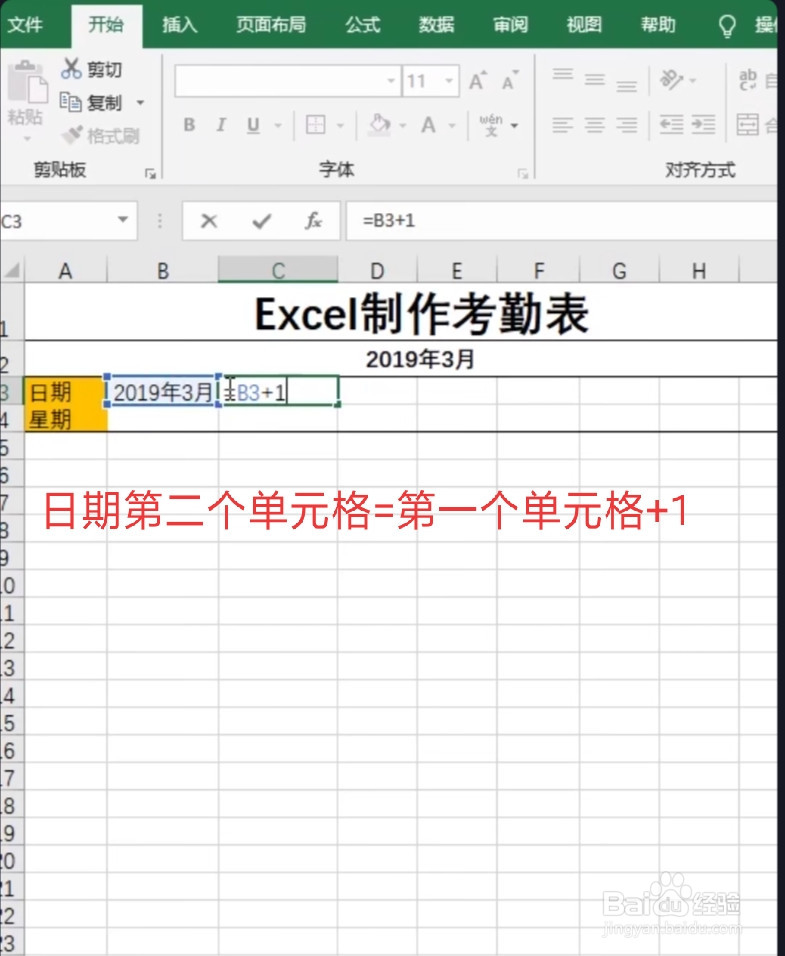
Task: Expand underline style dropdown arrow
Action: (278, 126)
